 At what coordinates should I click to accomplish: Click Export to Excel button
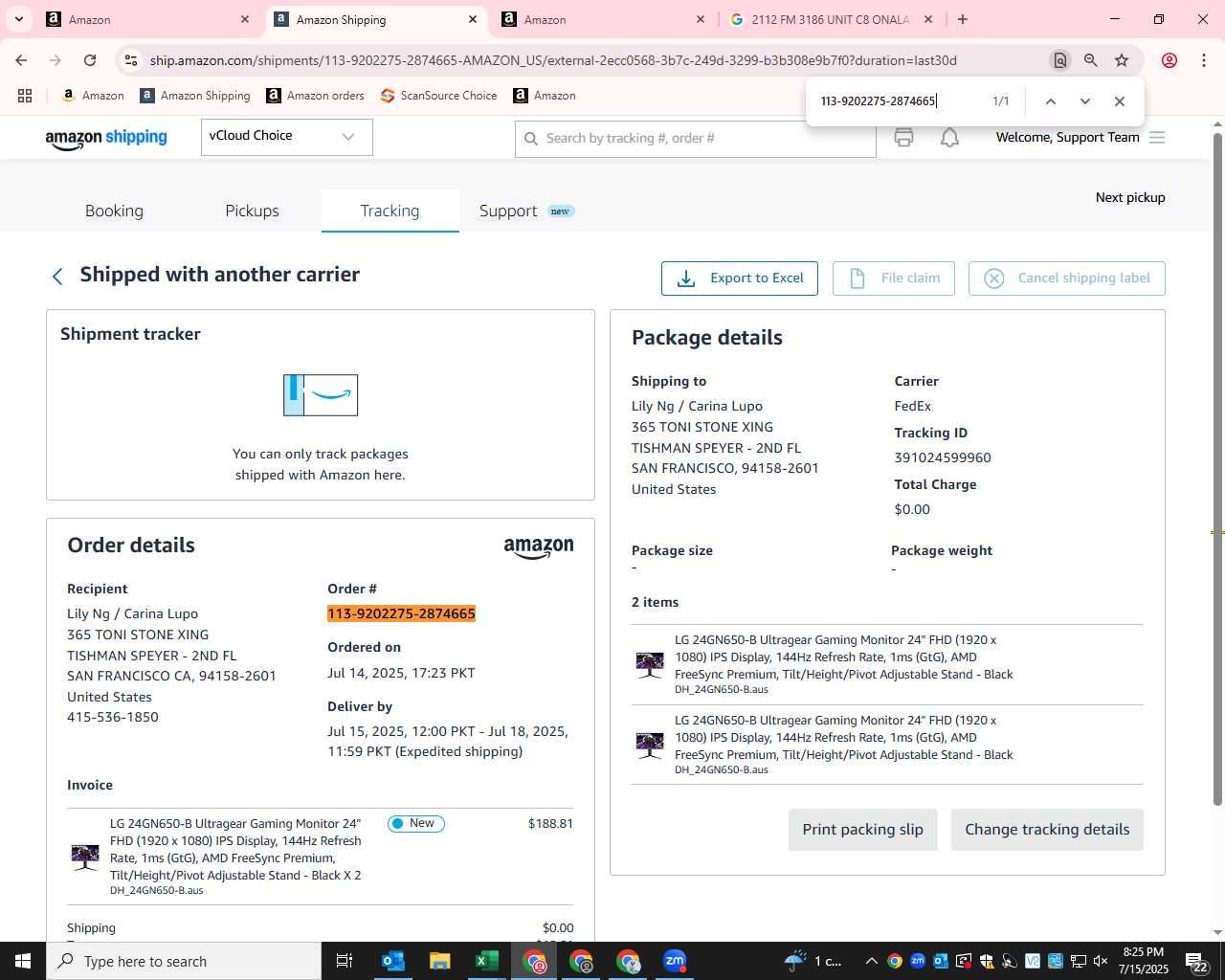click(x=740, y=278)
